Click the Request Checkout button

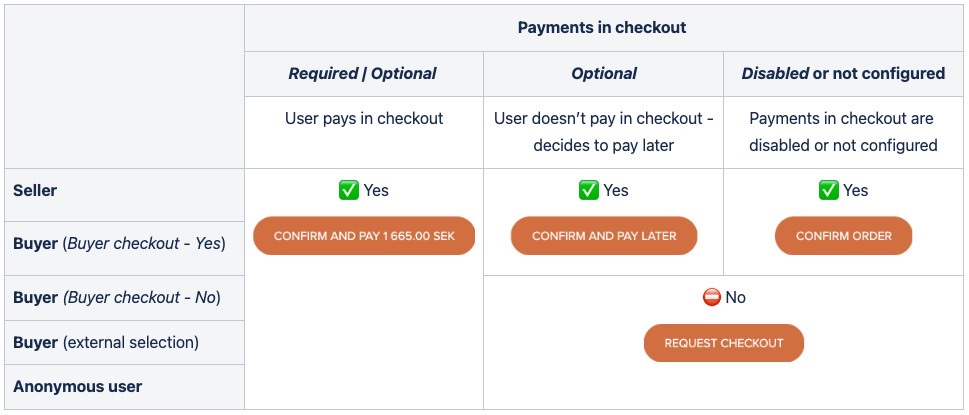tap(724, 343)
